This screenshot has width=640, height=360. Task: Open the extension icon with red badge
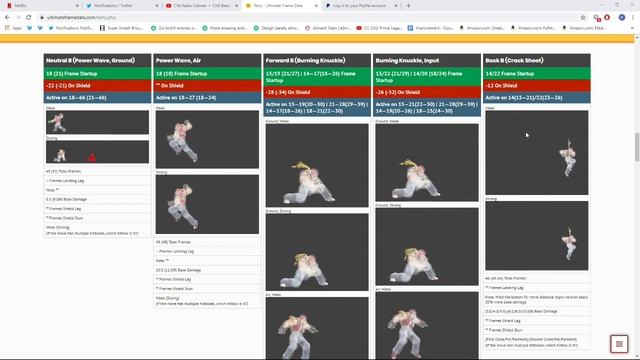597,18
